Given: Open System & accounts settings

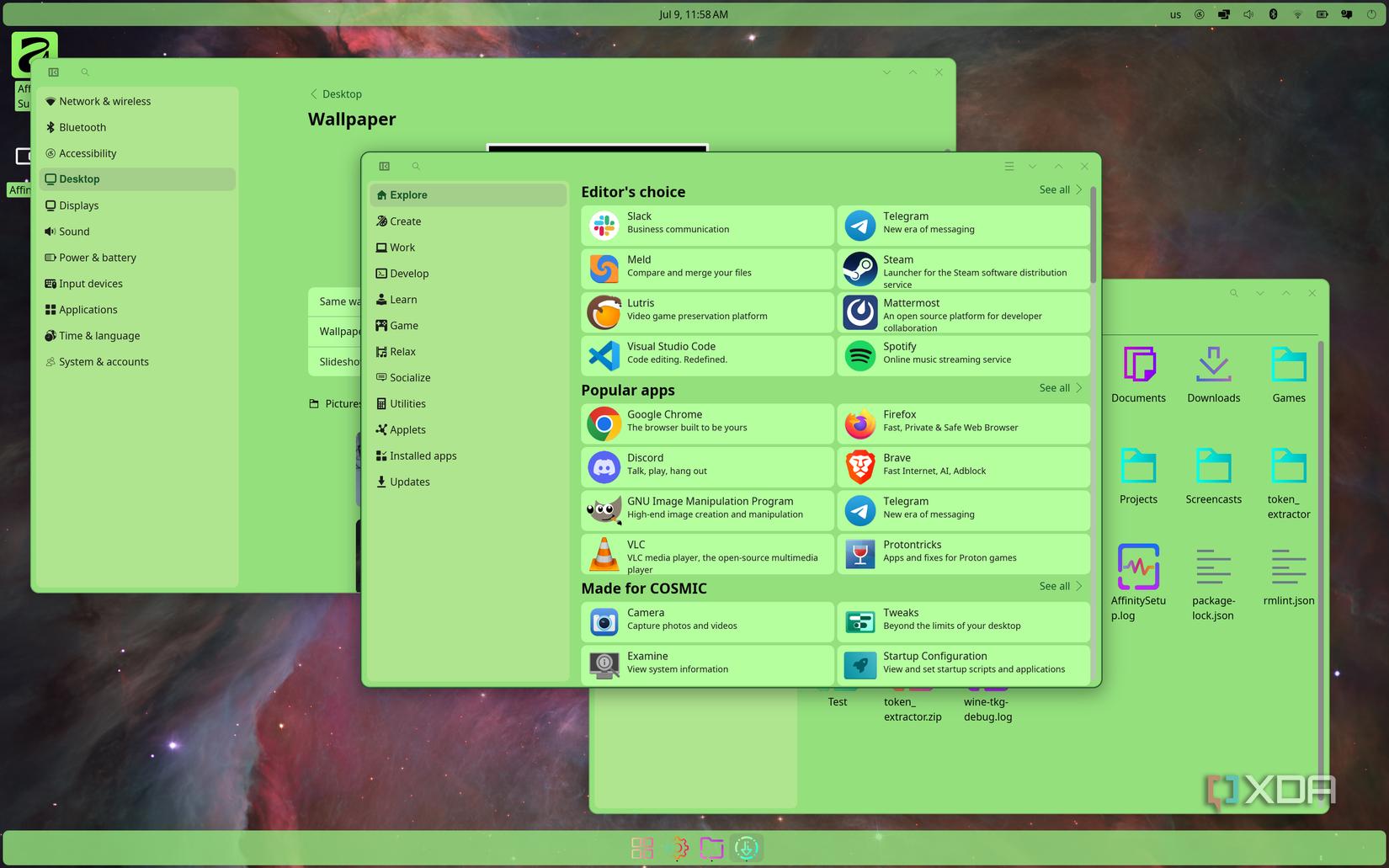Looking at the screenshot, I should coord(137,361).
